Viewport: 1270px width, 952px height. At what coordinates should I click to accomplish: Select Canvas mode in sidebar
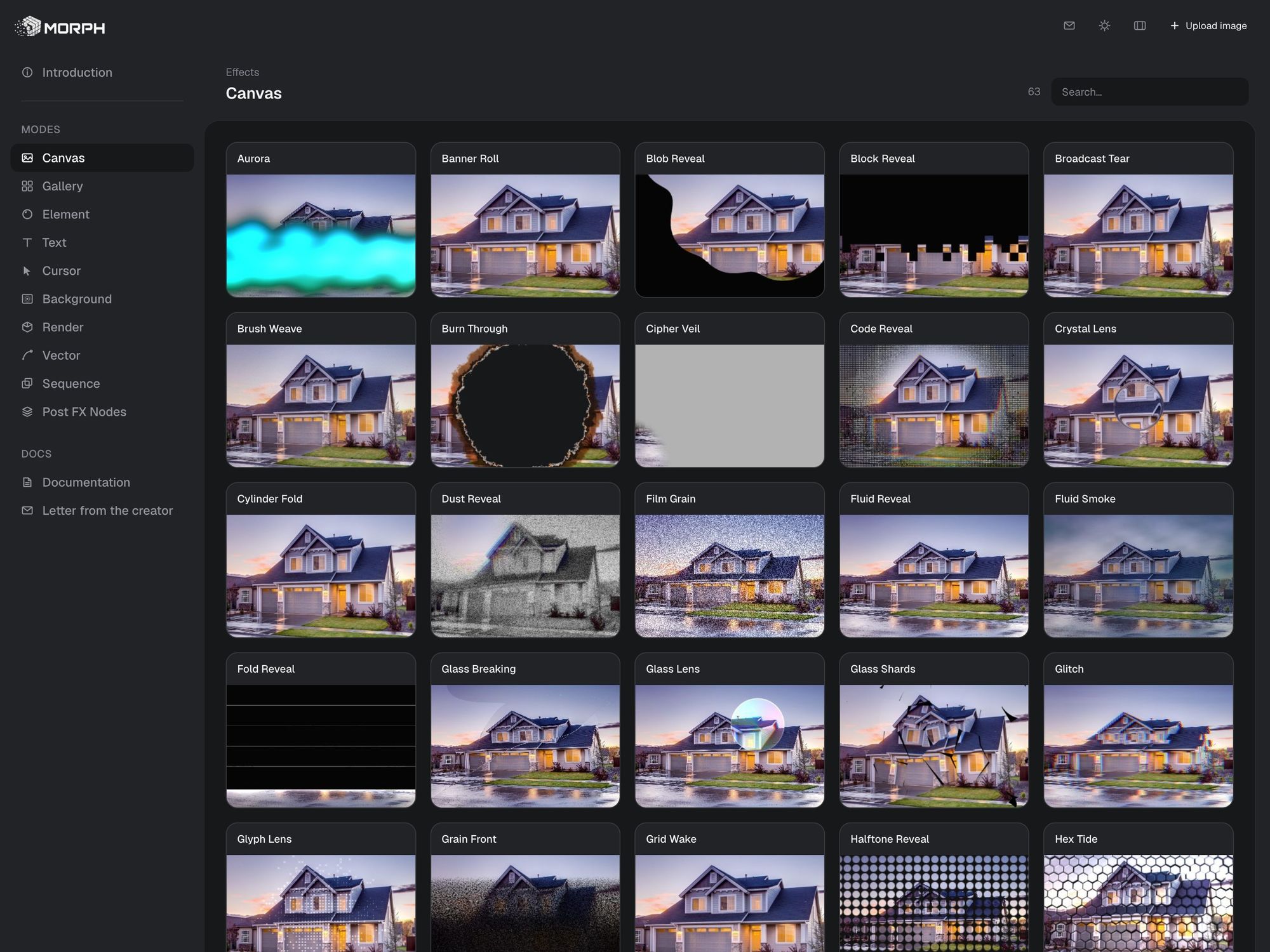(x=102, y=158)
